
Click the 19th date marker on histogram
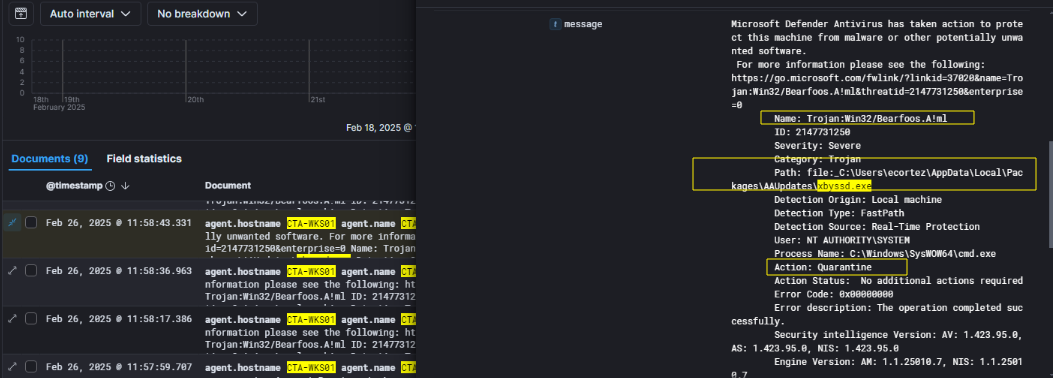[72, 100]
